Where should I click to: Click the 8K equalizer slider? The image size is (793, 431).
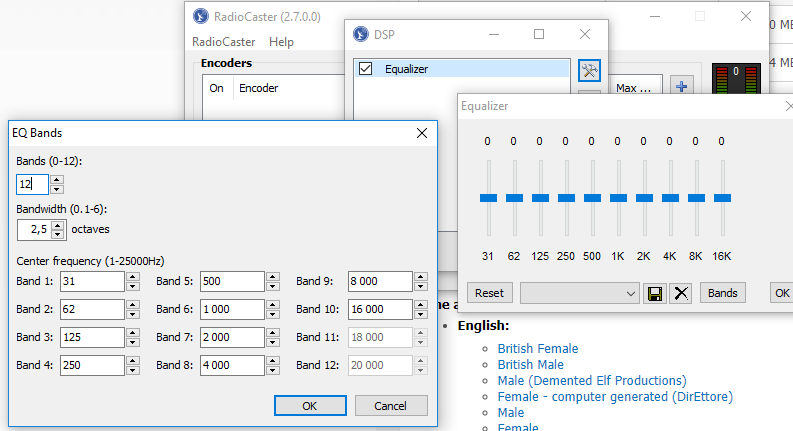click(696, 198)
